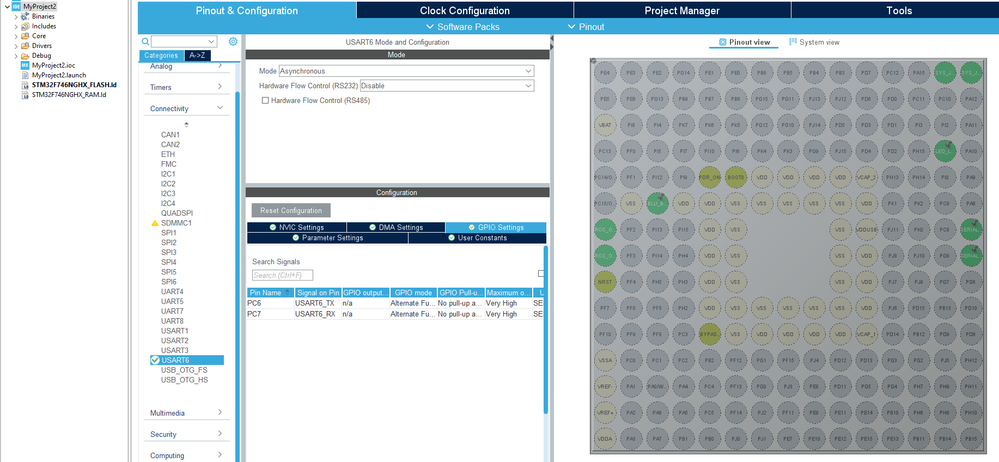Screen dimensions: 999x462
Task: Open the Pinout menu
Action: 586,27
